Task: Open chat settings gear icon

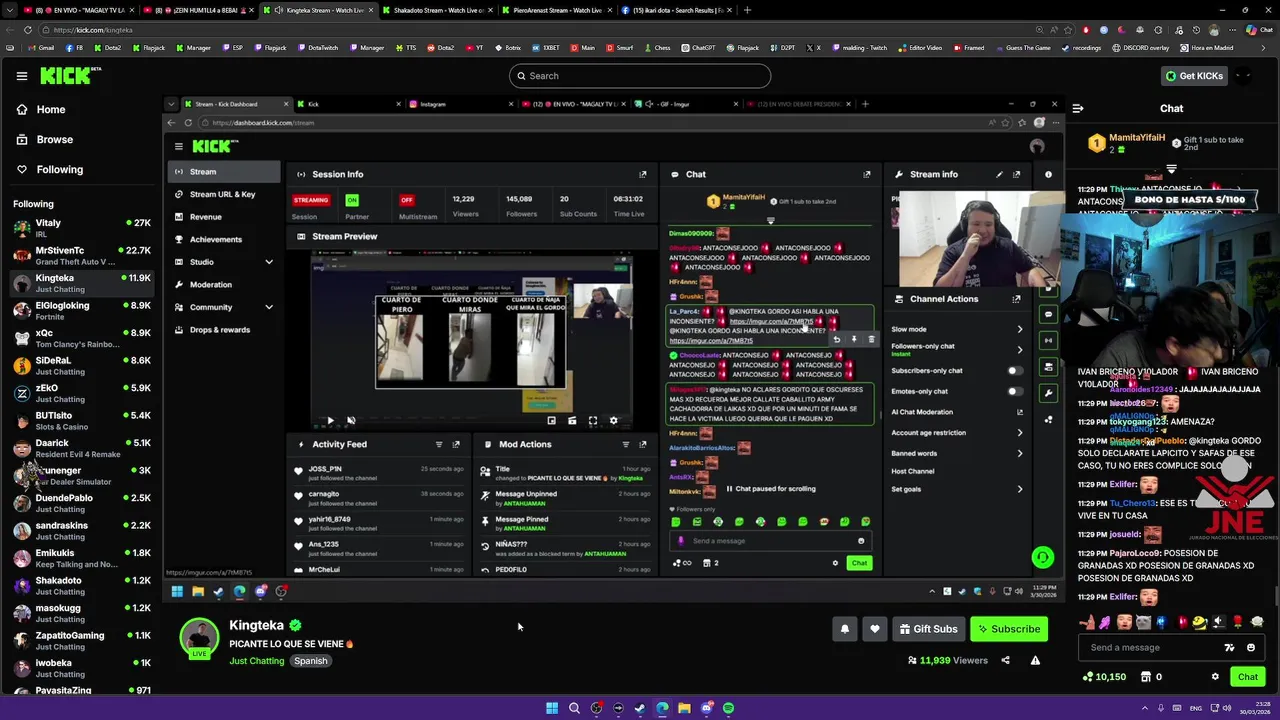Action: click(1215, 677)
